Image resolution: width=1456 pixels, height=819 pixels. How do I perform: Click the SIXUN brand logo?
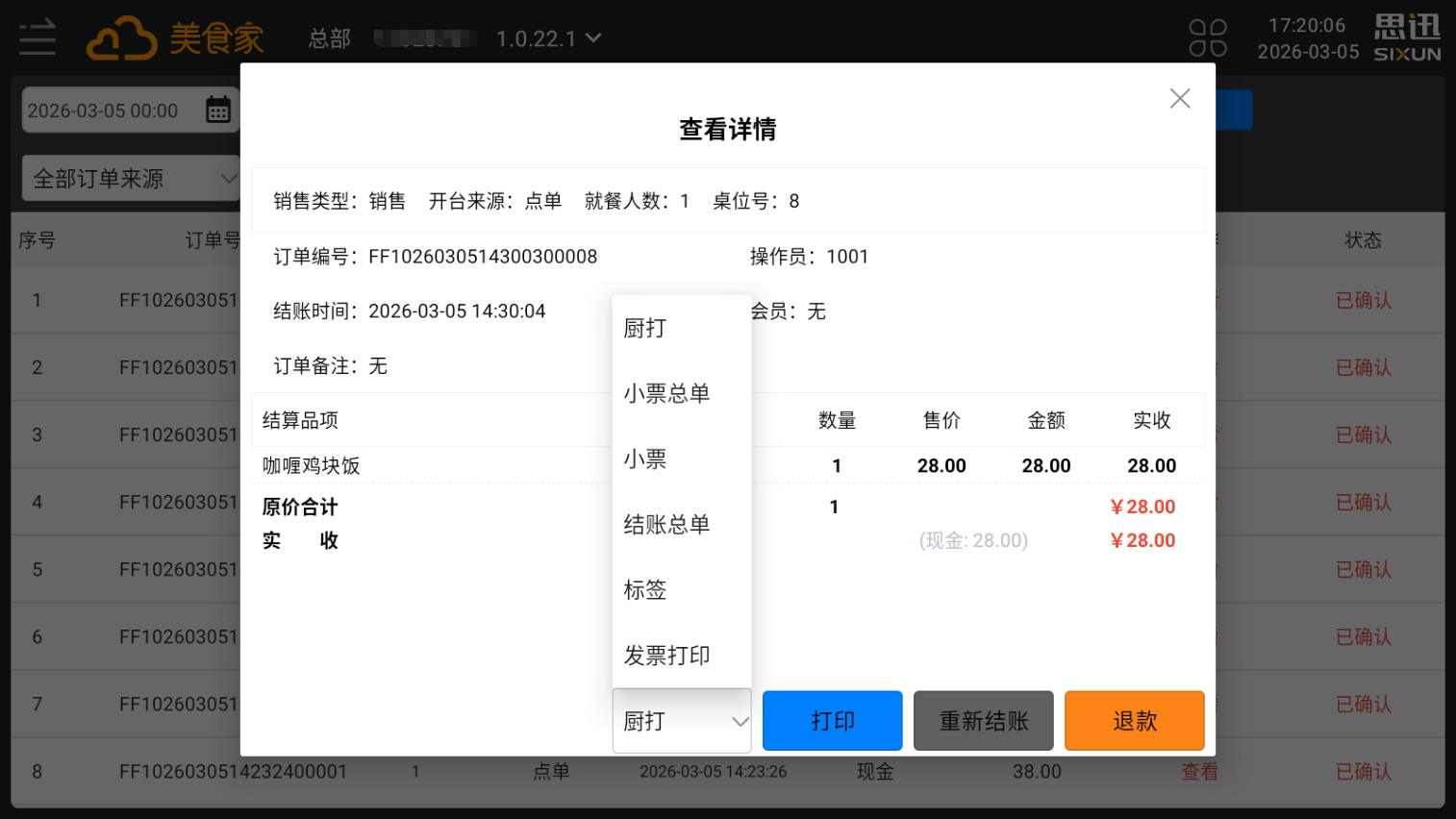click(1407, 38)
